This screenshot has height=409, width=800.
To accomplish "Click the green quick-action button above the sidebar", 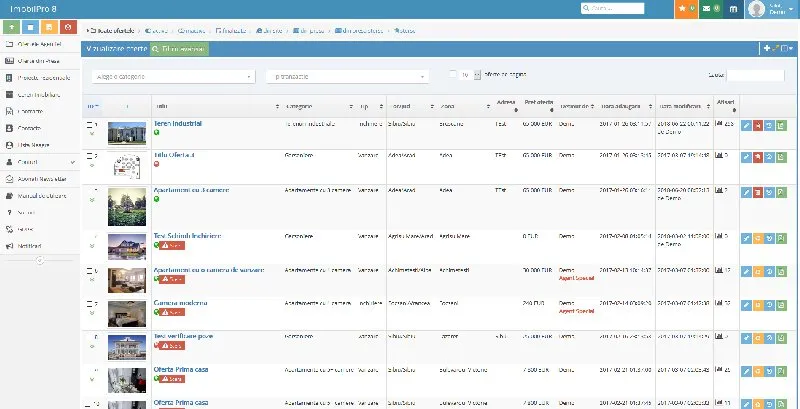I will tap(11, 27).
